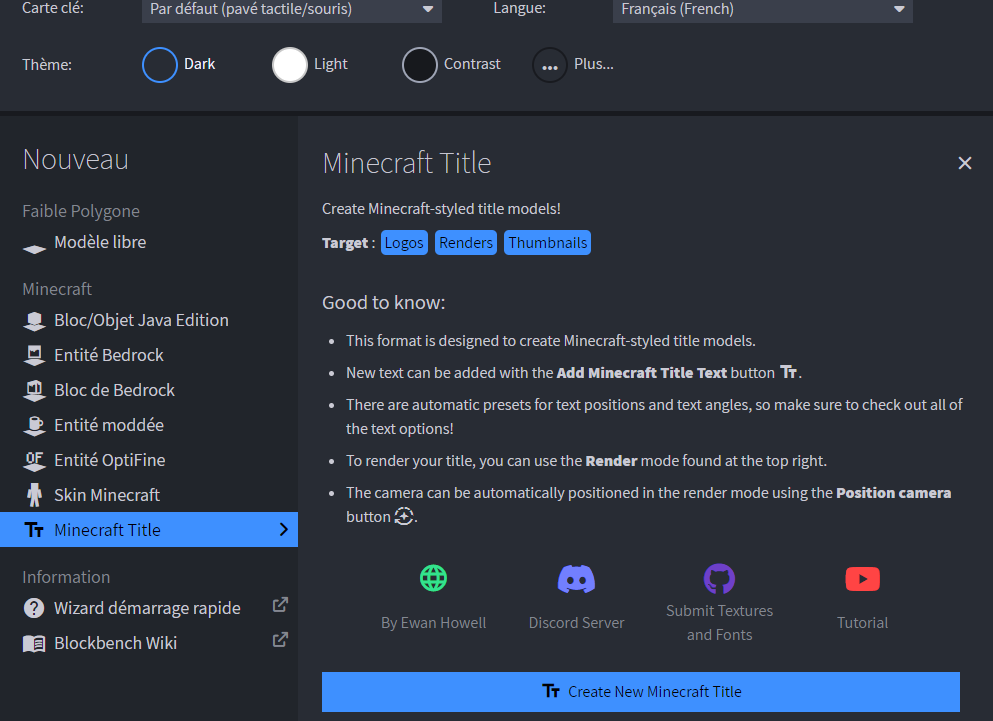
Task: Open Blockbench Wiki link
Action: pos(149,643)
